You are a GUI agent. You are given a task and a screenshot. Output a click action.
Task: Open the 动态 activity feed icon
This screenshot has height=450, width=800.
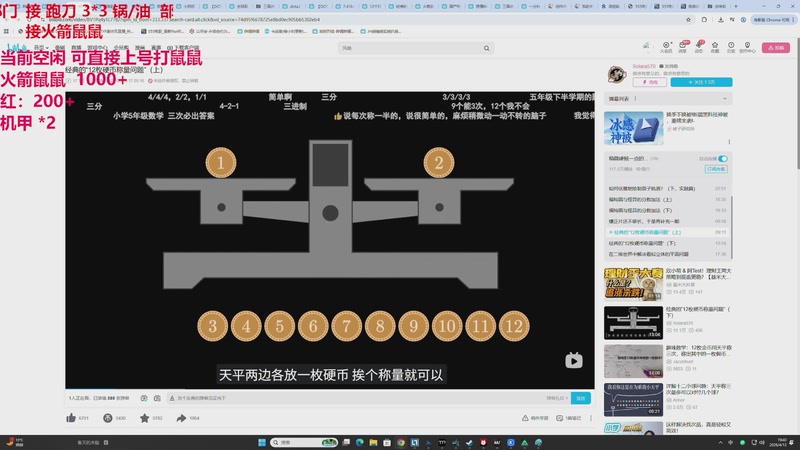click(699, 47)
